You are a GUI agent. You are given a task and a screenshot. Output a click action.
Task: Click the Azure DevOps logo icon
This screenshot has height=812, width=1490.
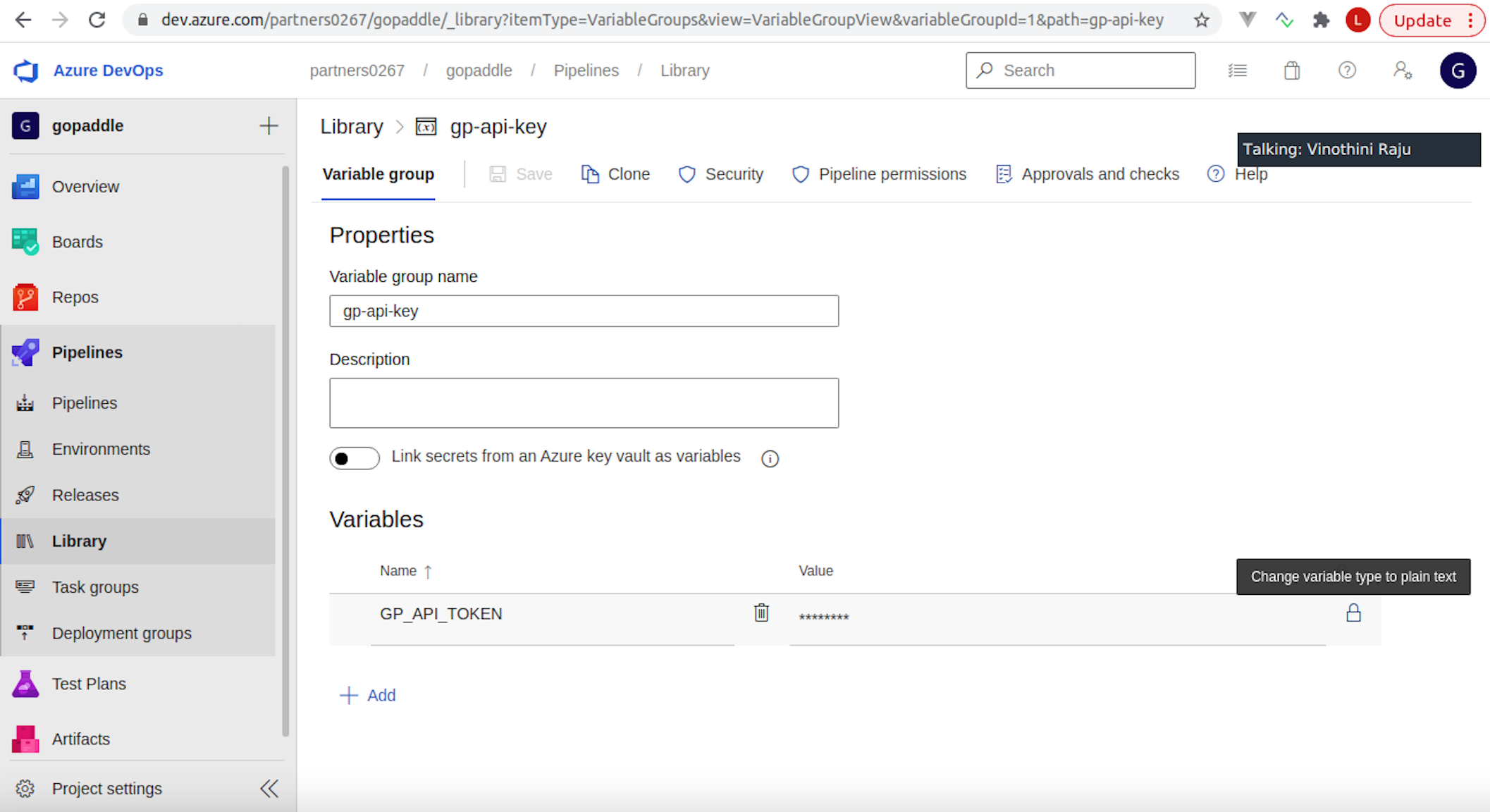coord(26,70)
